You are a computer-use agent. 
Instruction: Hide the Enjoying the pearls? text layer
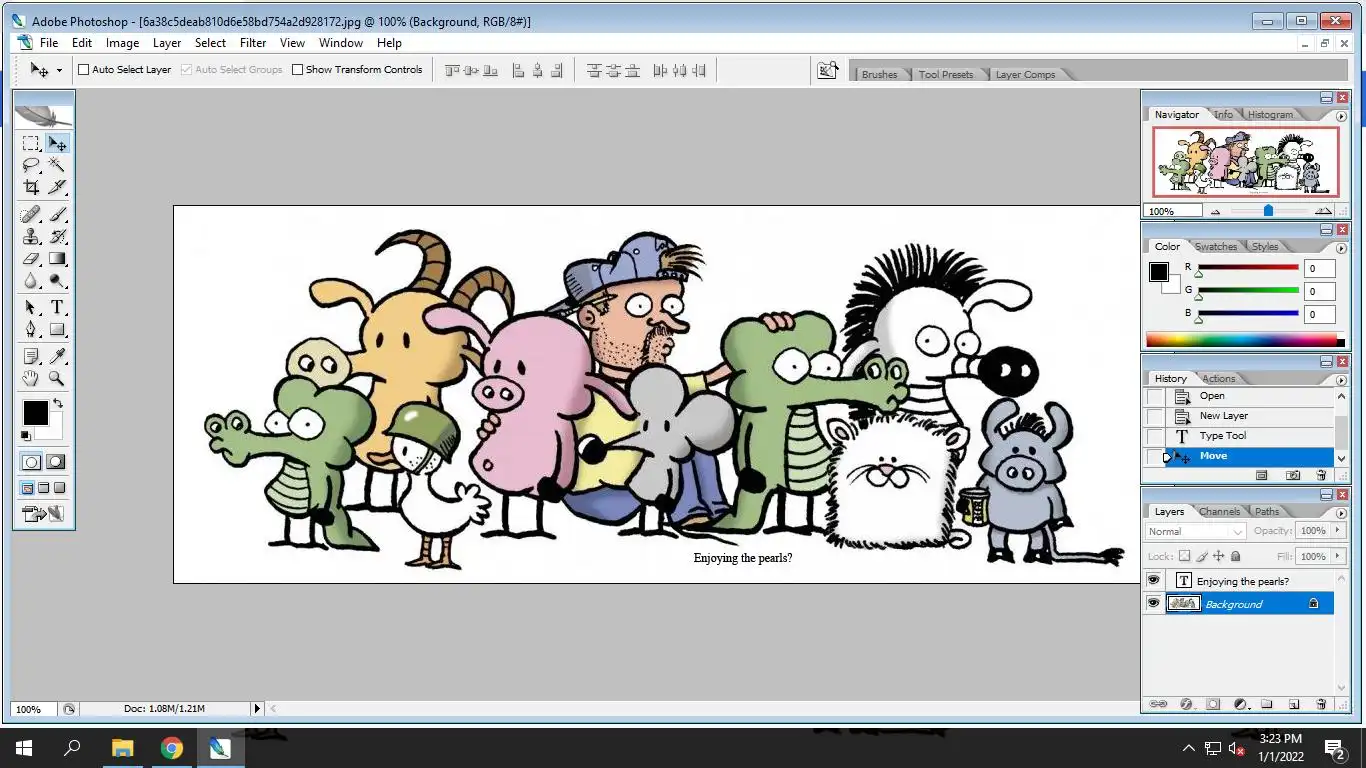(1153, 580)
